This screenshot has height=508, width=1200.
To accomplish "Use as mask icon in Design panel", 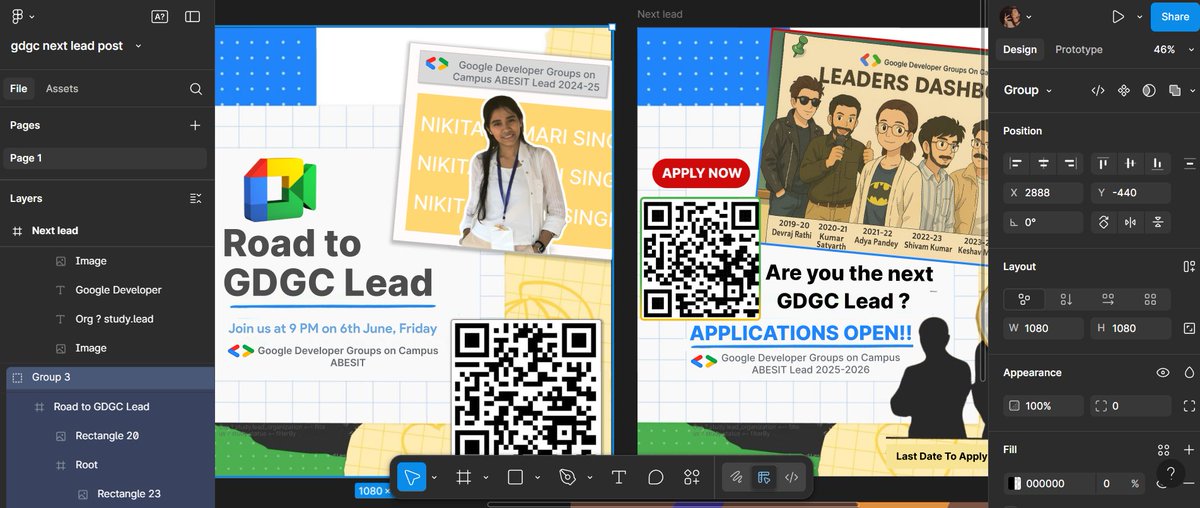I will point(1149,90).
